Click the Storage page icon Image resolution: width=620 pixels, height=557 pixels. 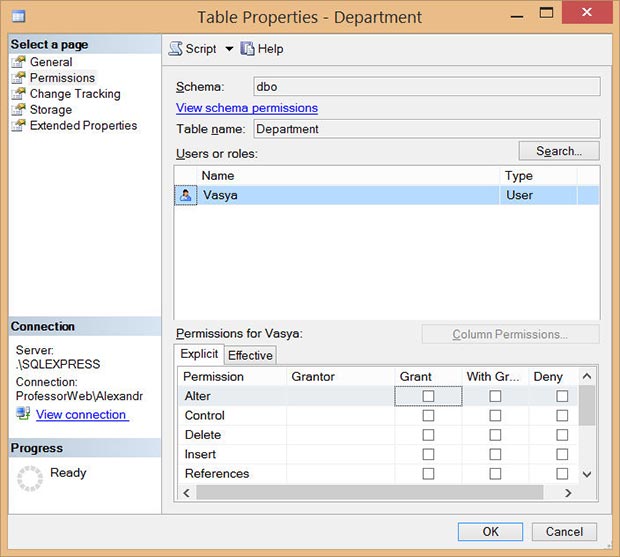(18, 110)
